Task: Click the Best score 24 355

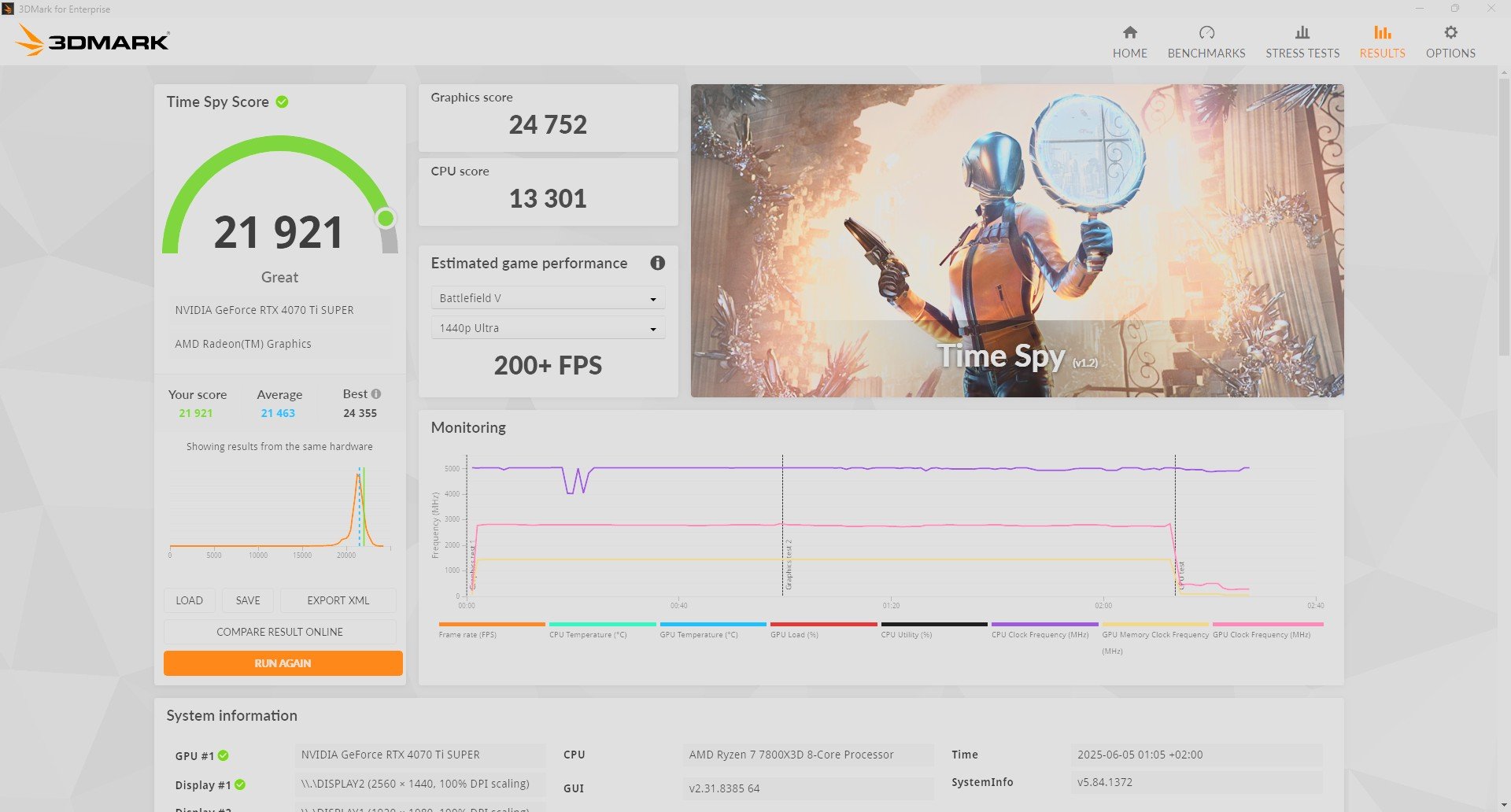Action: click(360, 413)
